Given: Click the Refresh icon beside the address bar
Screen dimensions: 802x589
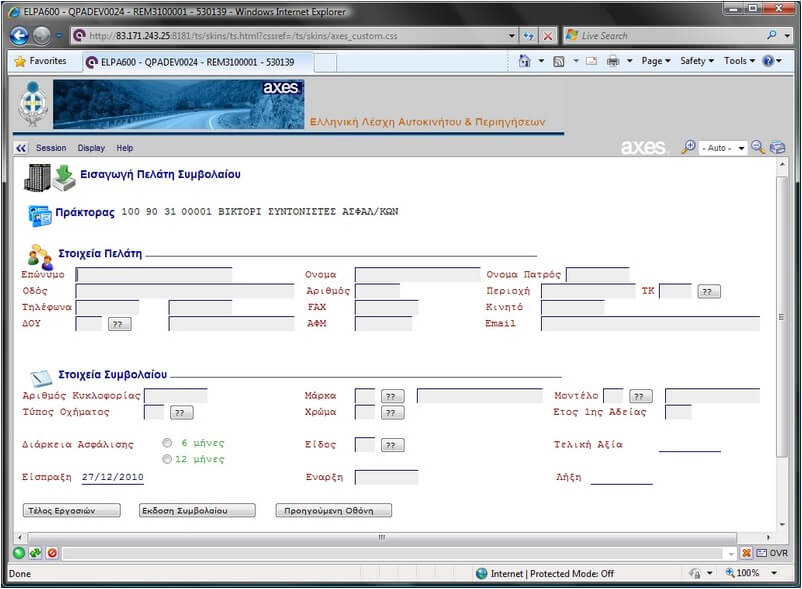Looking at the screenshot, I should coord(528,36).
